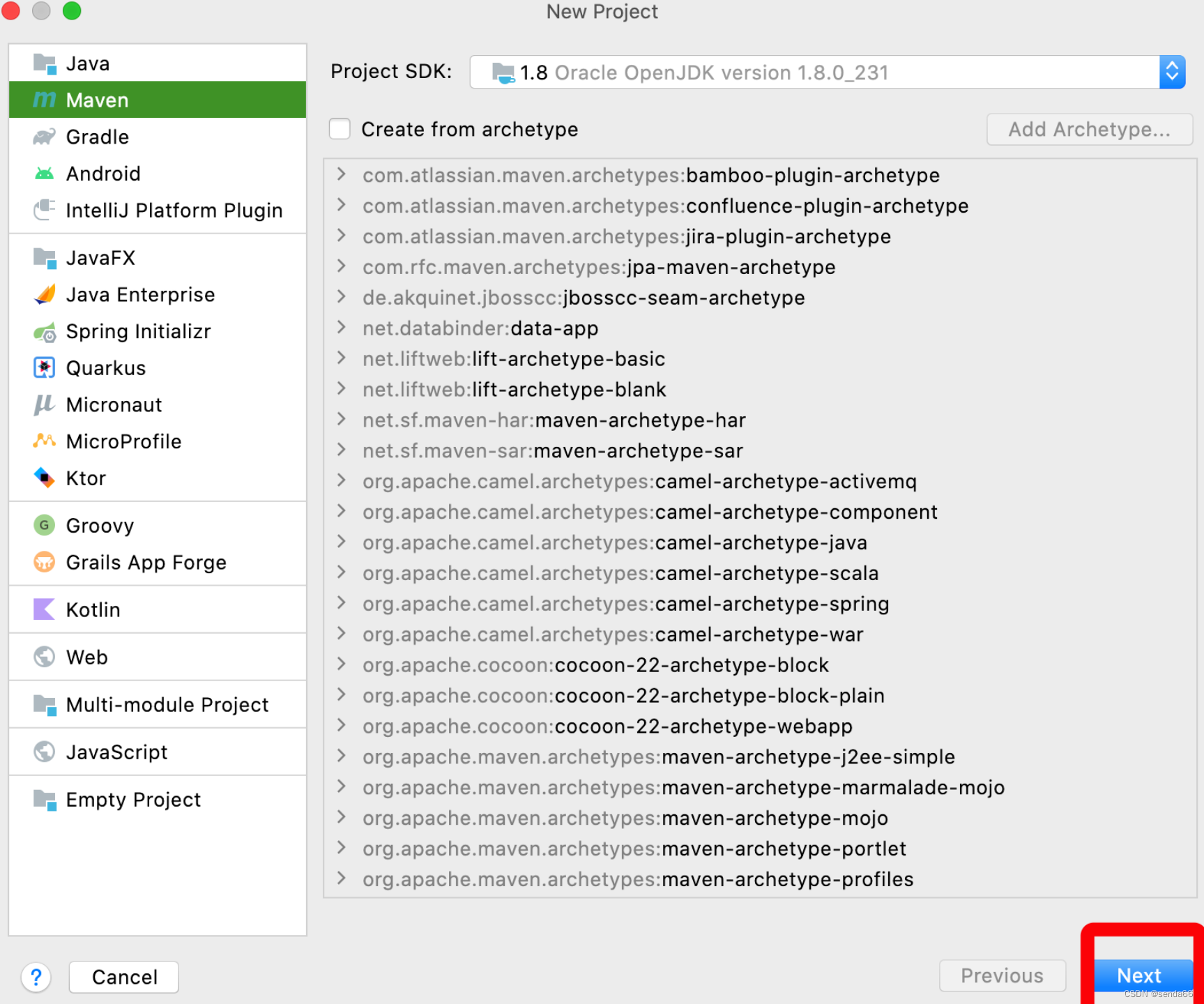This screenshot has height=1004, width=1204.
Task: Choose the Gradle project type label
Action: [x=98, y=137]
